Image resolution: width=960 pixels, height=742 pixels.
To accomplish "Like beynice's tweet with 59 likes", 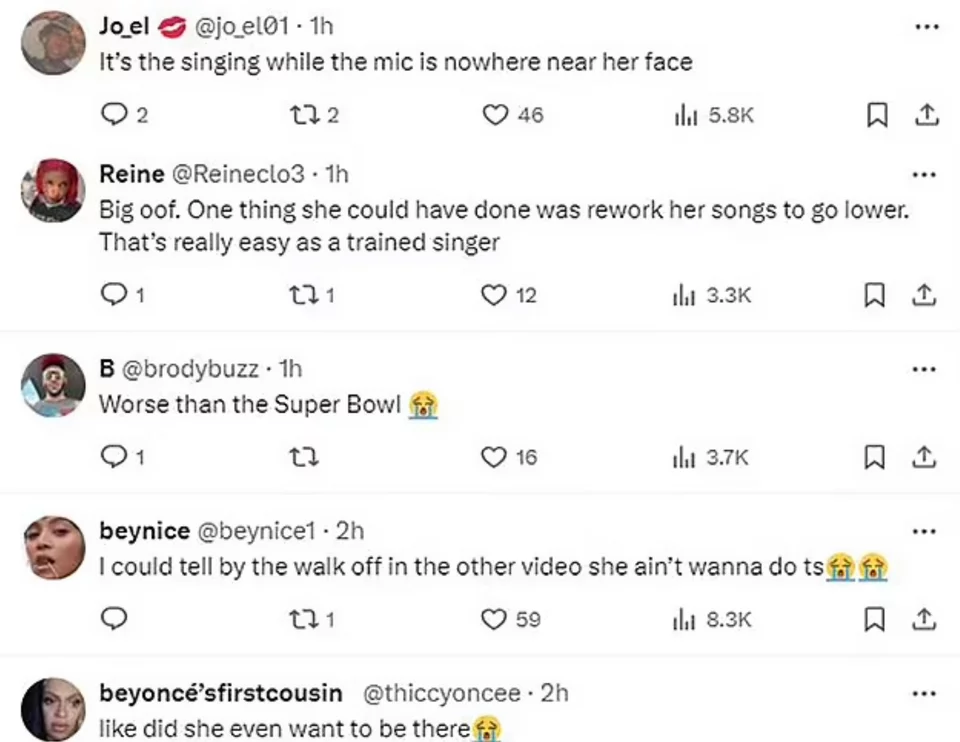I will click(x=495, y=619).
